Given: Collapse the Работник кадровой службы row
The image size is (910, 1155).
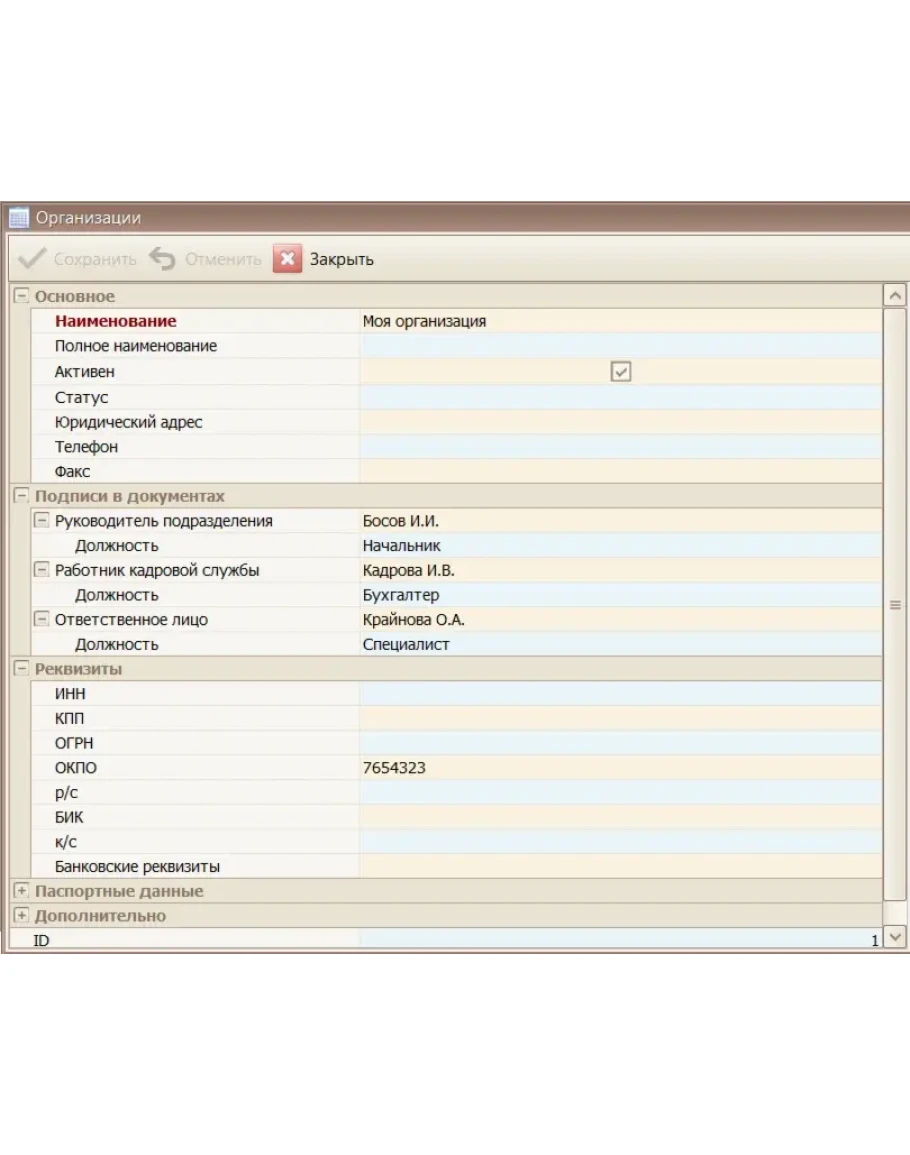Looking at the screenshot, I should [x=41, y=570].
